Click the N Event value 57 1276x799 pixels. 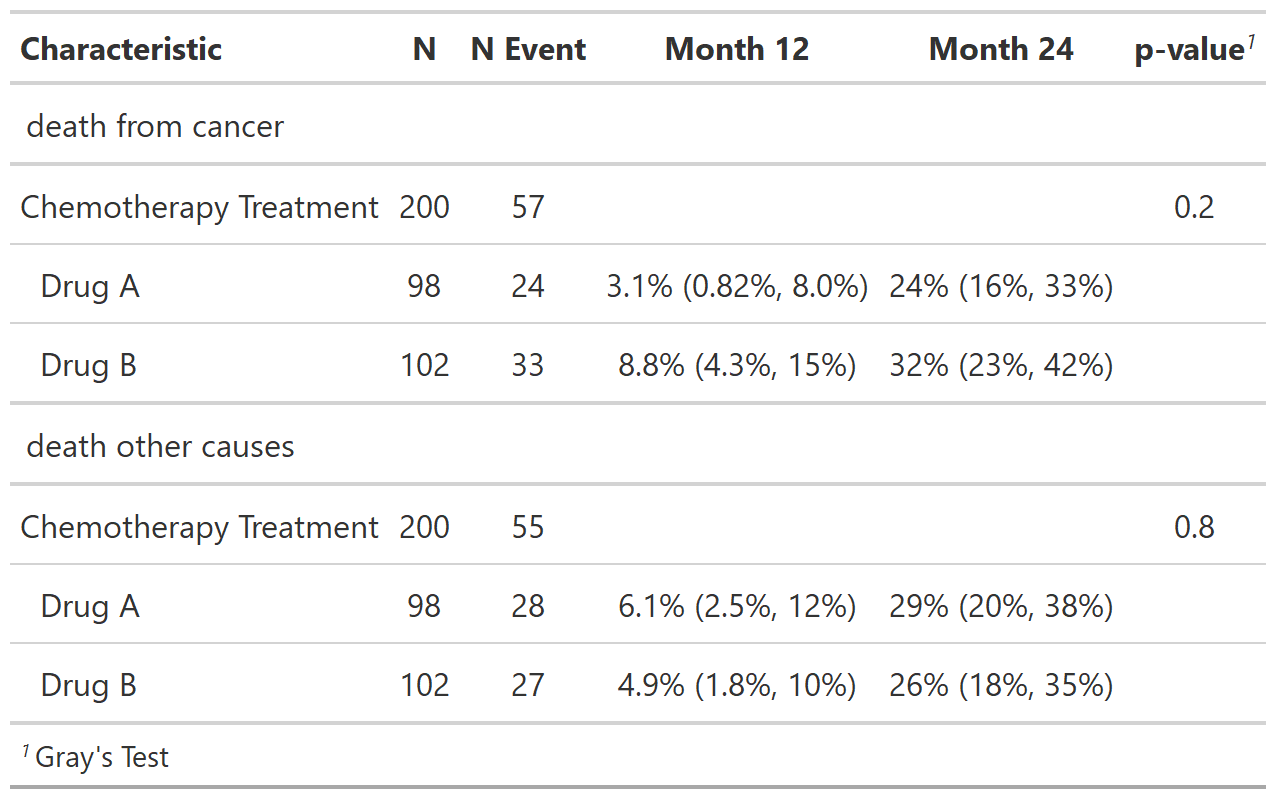528,207
